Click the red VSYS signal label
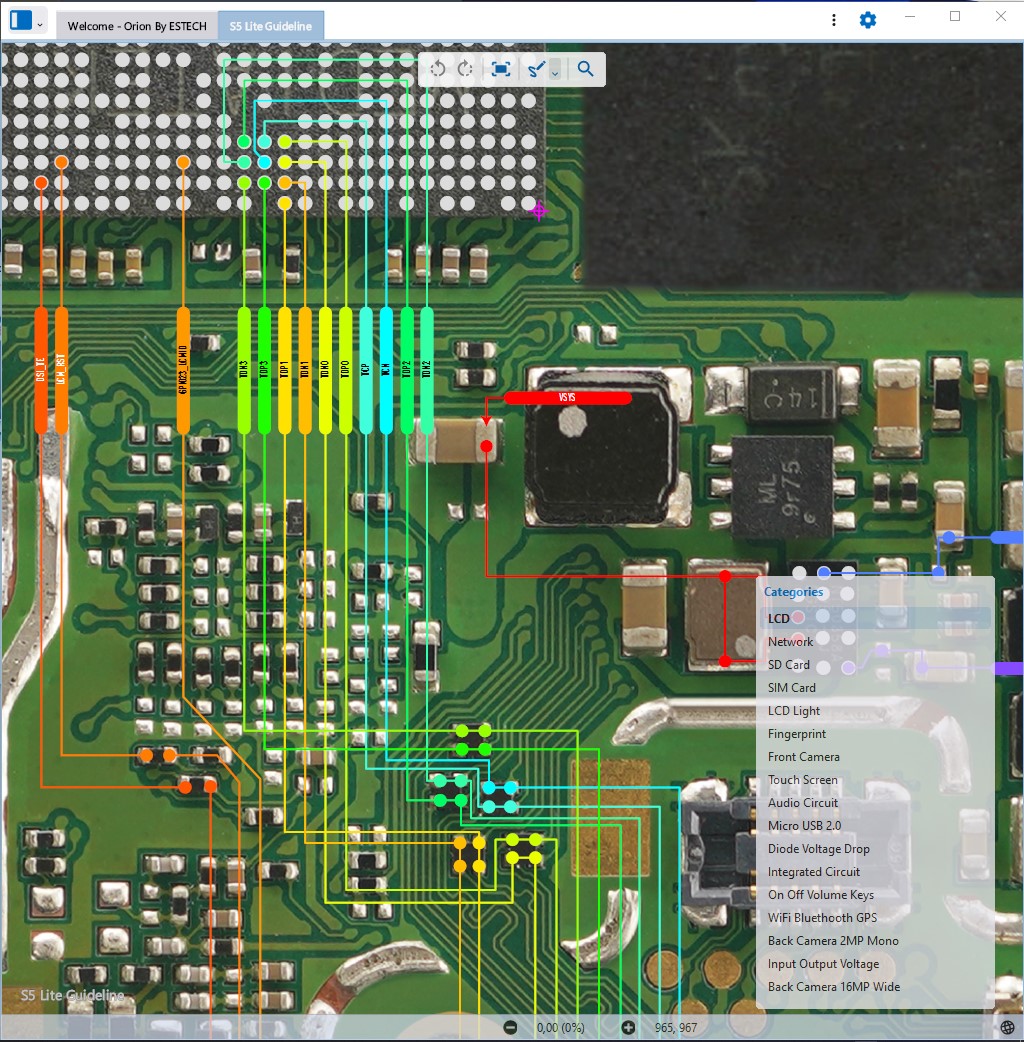 567,398
